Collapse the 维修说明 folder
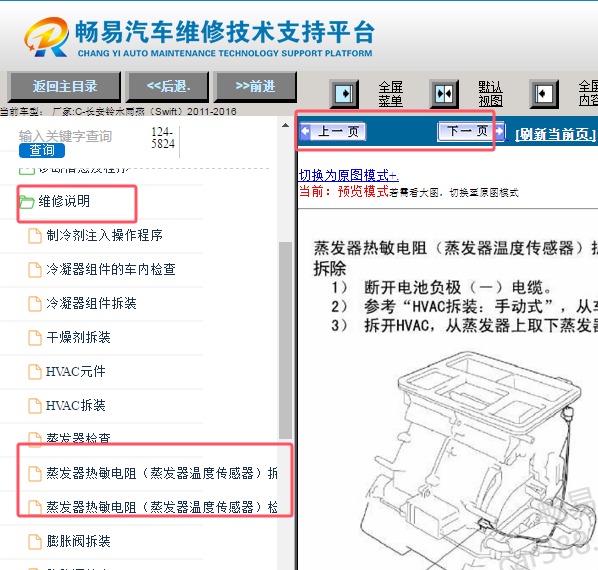 pos(64,201)
